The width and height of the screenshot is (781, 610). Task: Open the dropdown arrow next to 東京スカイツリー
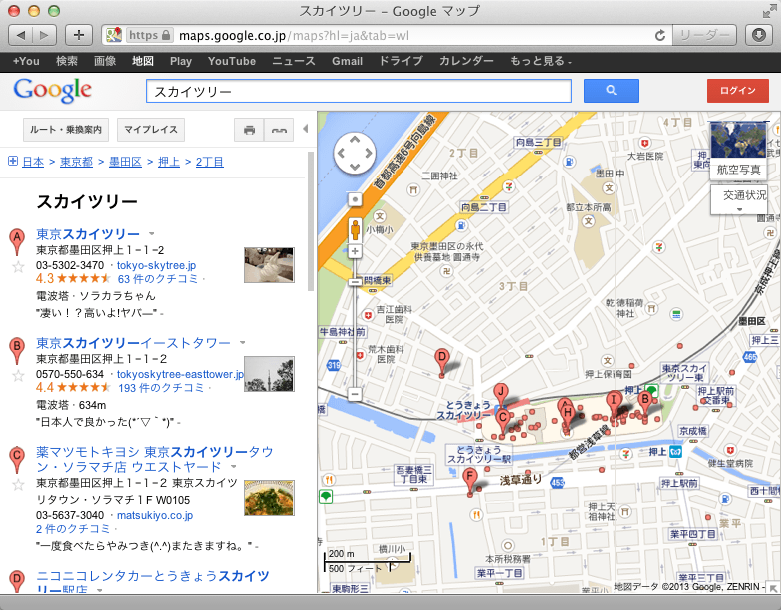151,233
